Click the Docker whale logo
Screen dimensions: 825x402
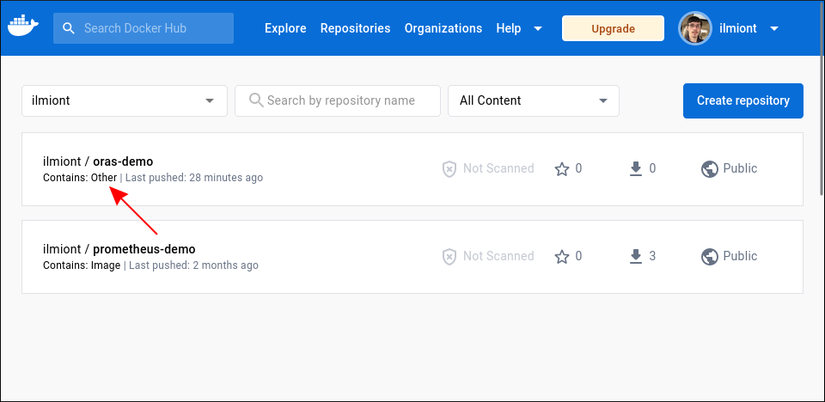click(x=24, y=28)
